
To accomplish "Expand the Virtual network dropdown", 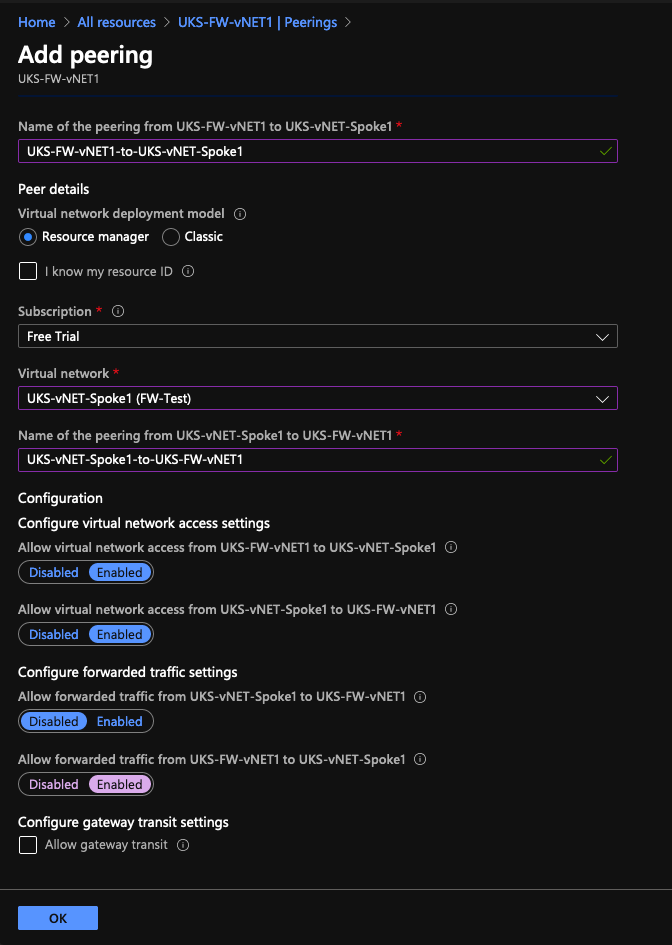I will (318, 398).
